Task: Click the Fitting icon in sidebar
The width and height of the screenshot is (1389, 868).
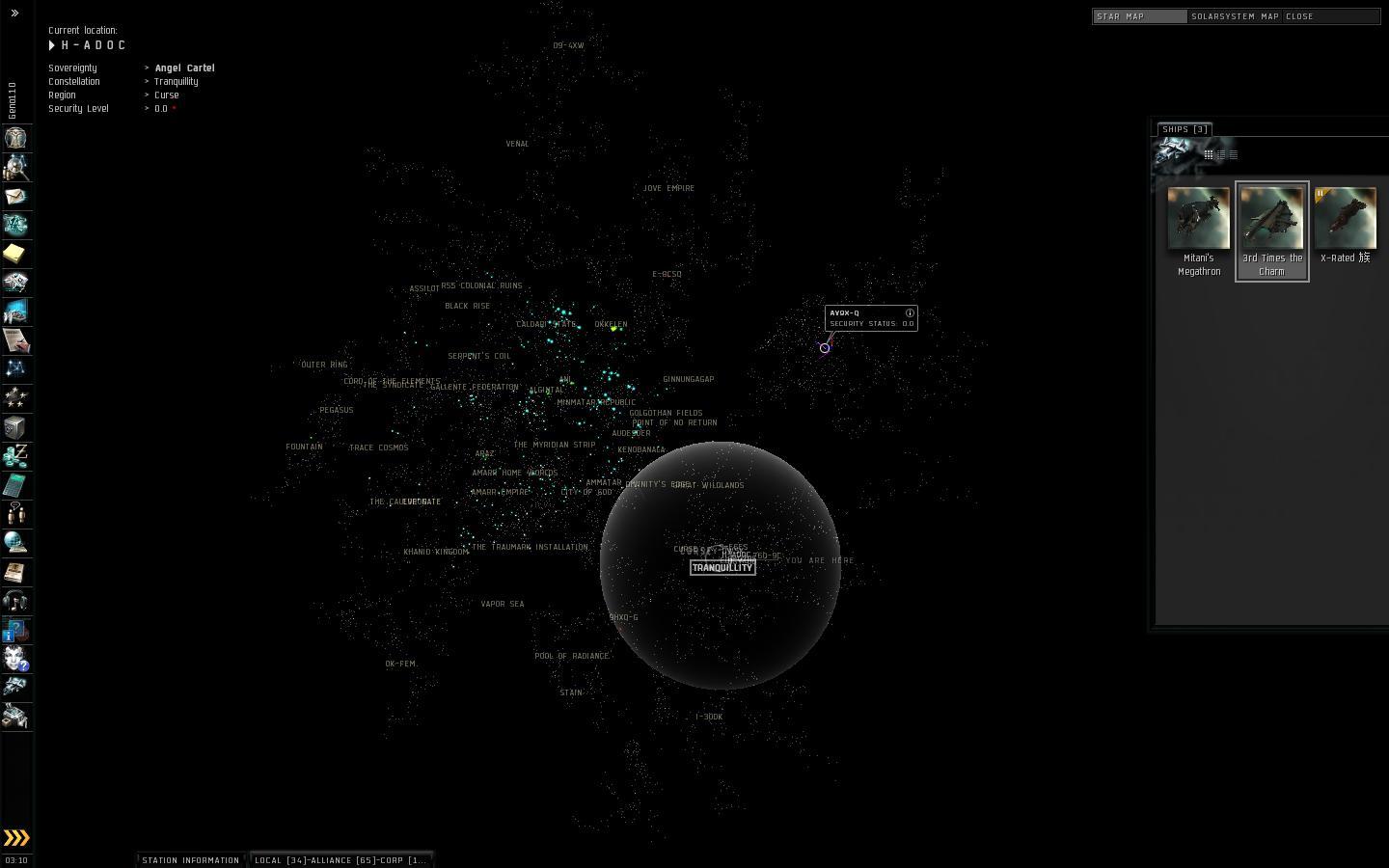Action: click(x=15, y=225)
